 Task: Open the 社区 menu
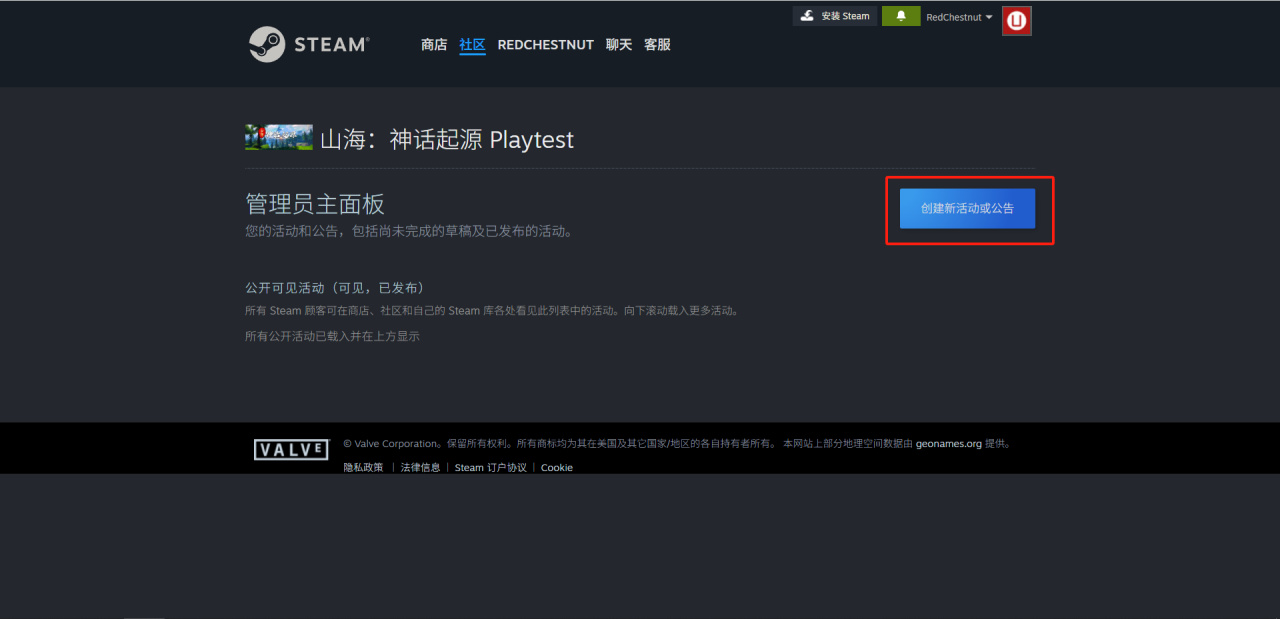coord(472,45)
